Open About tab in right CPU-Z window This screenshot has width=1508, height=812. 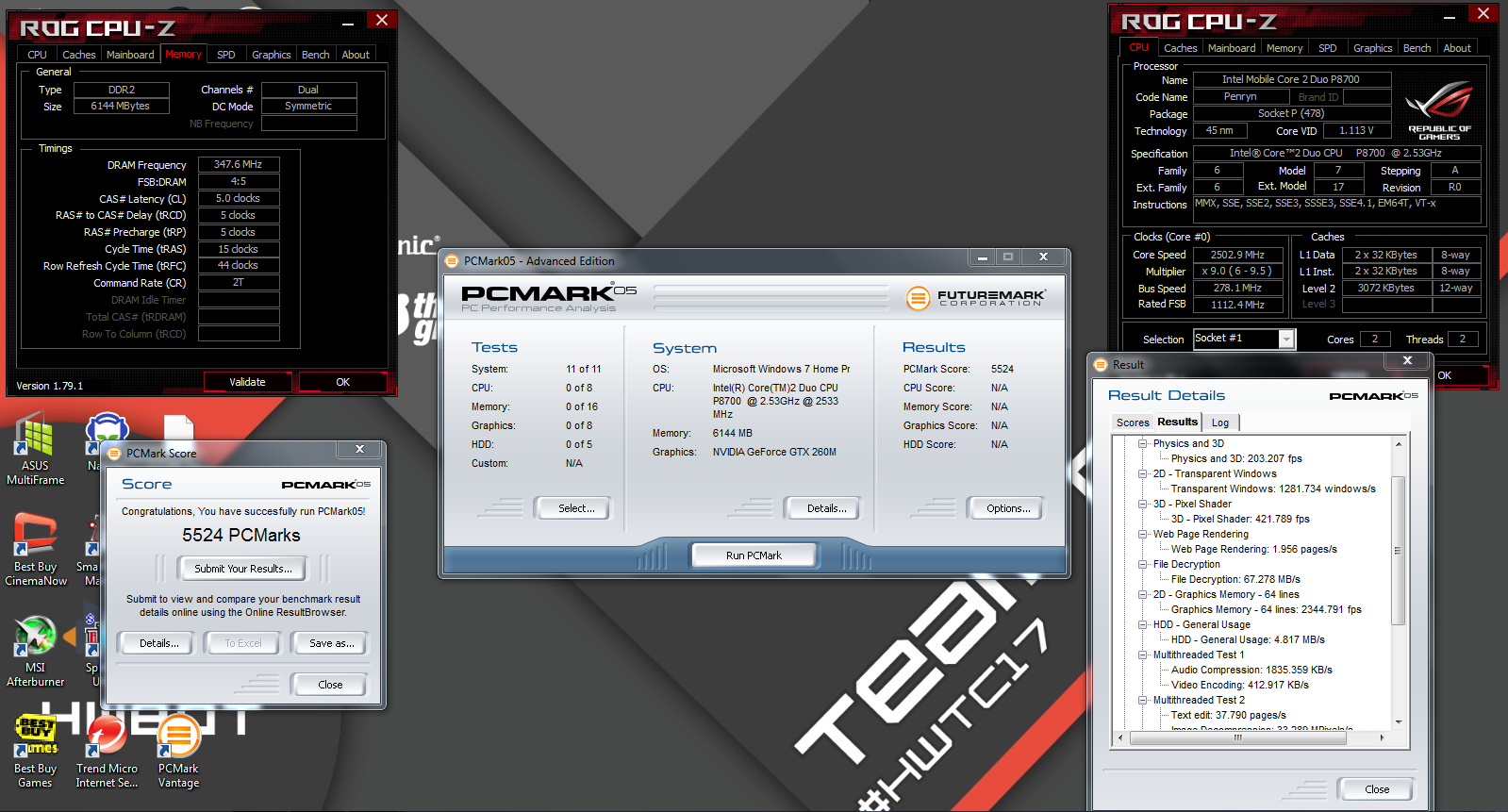click(x=1457, y=48)
